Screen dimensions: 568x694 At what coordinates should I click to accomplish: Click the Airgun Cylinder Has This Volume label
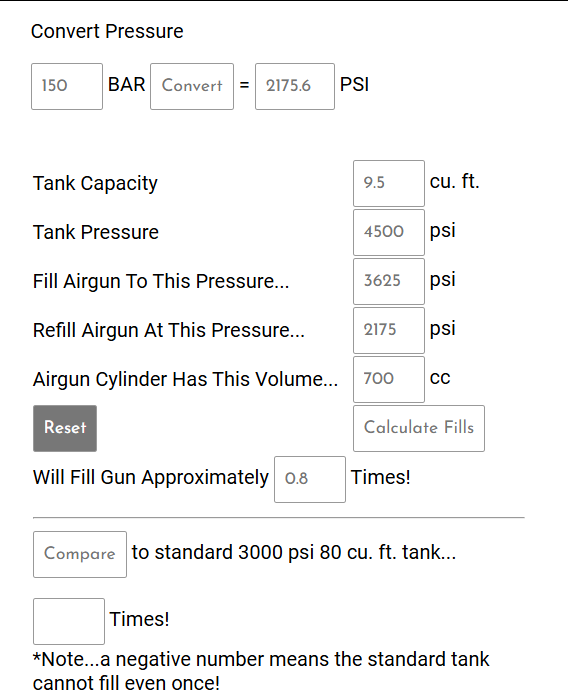pos(185,379)
